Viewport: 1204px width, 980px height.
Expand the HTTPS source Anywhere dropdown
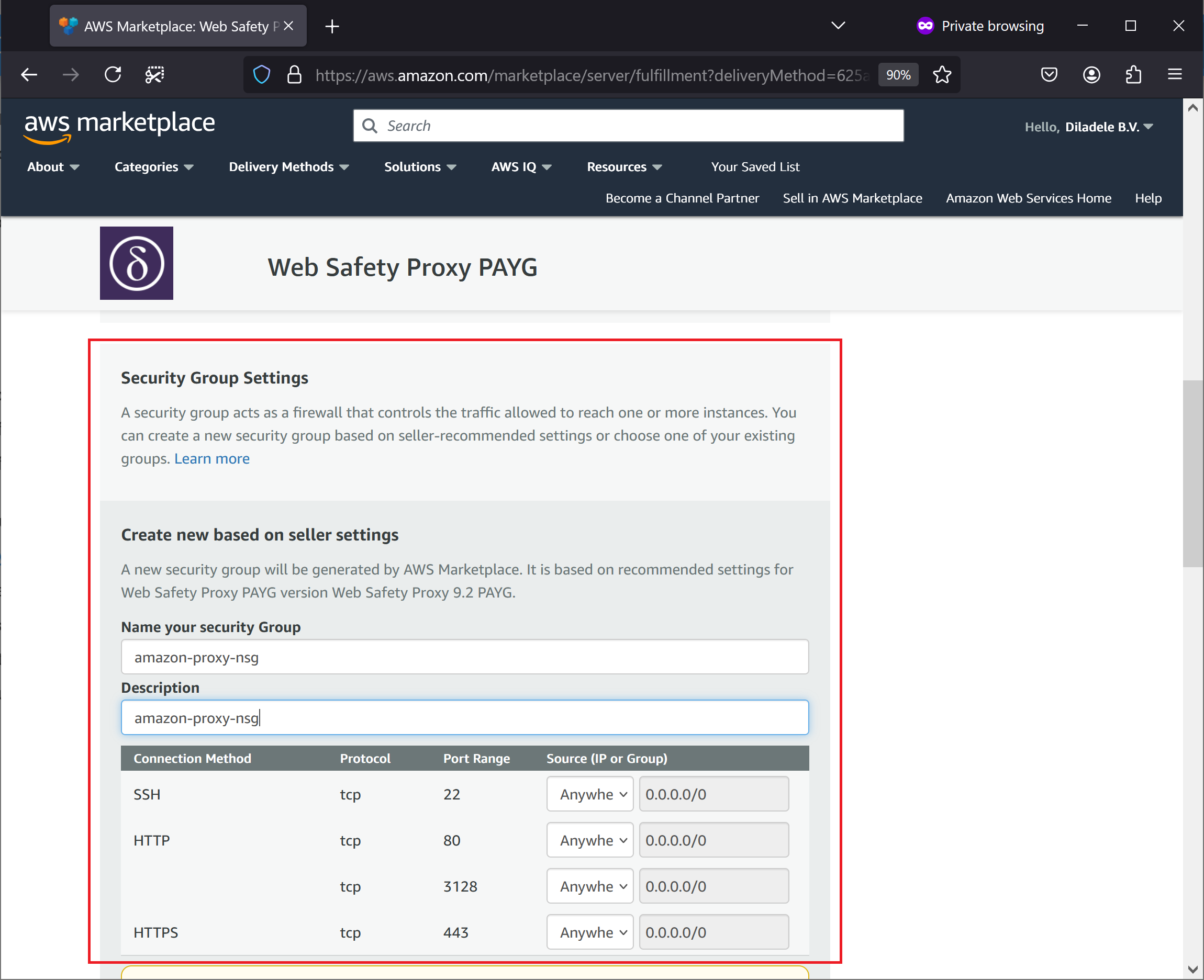(x=589, y=932)
